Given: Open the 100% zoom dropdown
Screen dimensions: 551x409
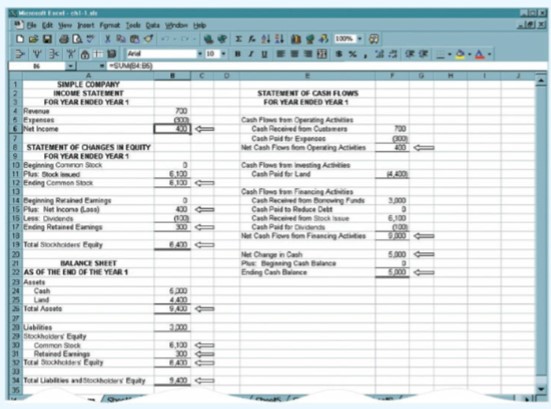Looking at the screenshot, I should pyautogui.click(x=359, y=39).
